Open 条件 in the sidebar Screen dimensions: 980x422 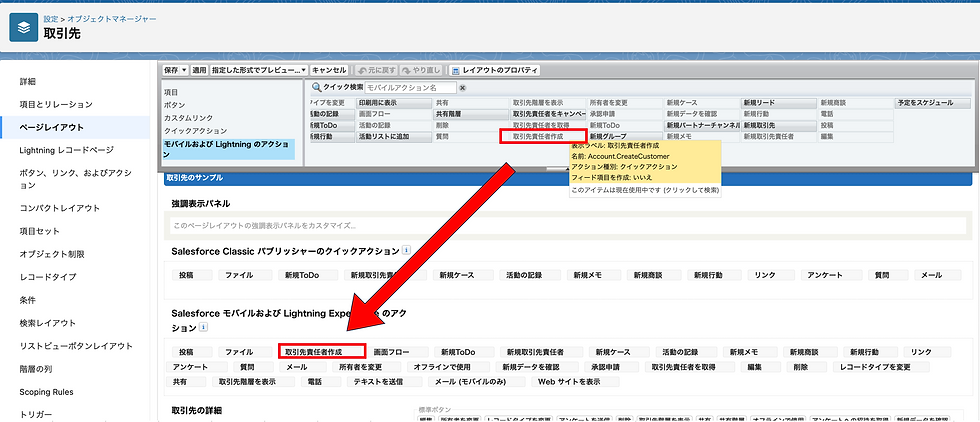(28, 300)
